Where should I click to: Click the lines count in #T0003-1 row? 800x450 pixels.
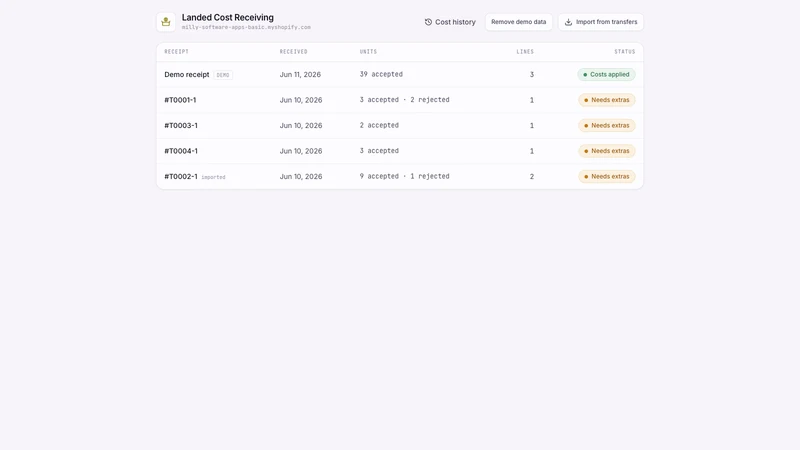pyautogui.click(x=532, y=126)
